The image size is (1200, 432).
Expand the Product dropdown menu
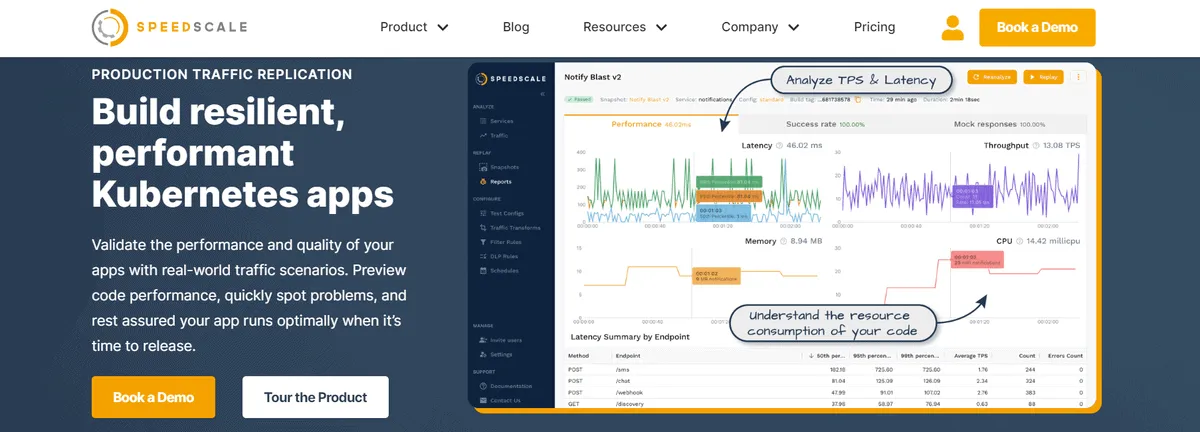(x=414, y=28)
